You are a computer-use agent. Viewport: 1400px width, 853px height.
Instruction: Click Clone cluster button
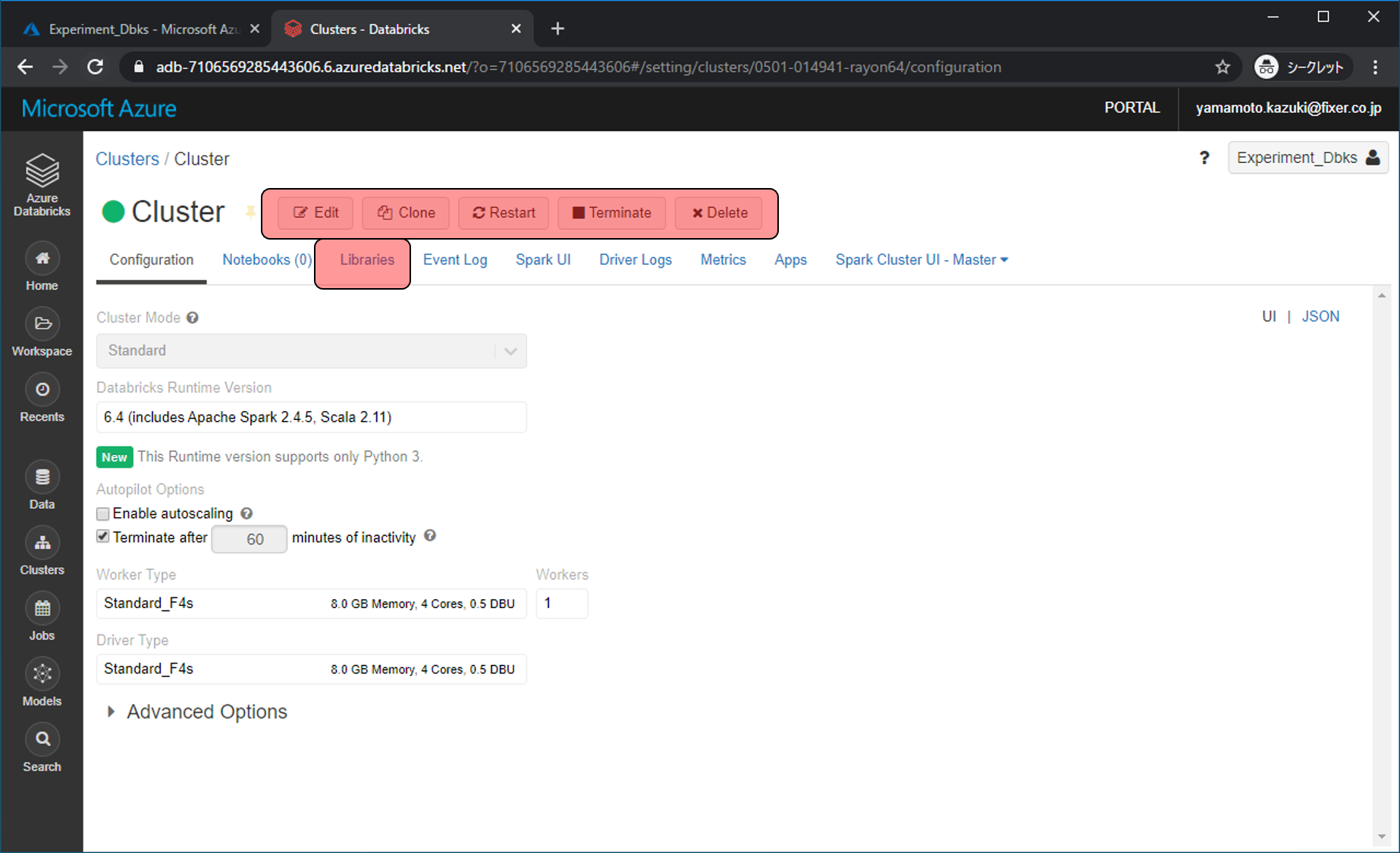(406, 213)
